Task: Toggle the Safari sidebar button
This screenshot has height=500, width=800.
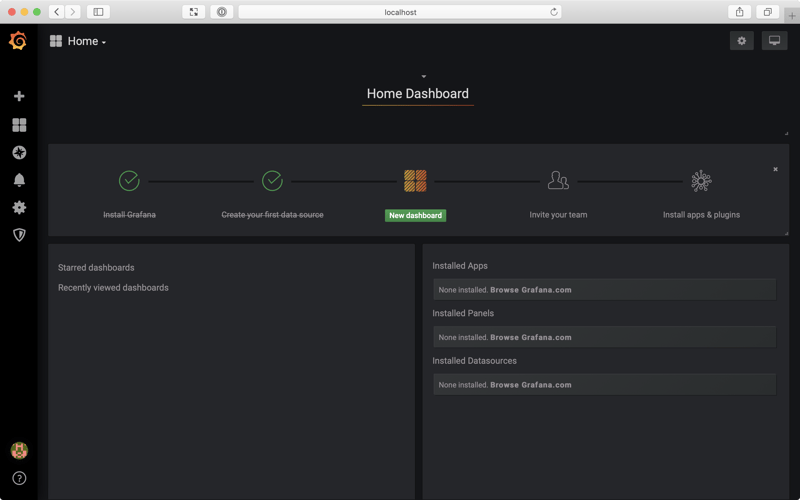Action: point(98,12)
